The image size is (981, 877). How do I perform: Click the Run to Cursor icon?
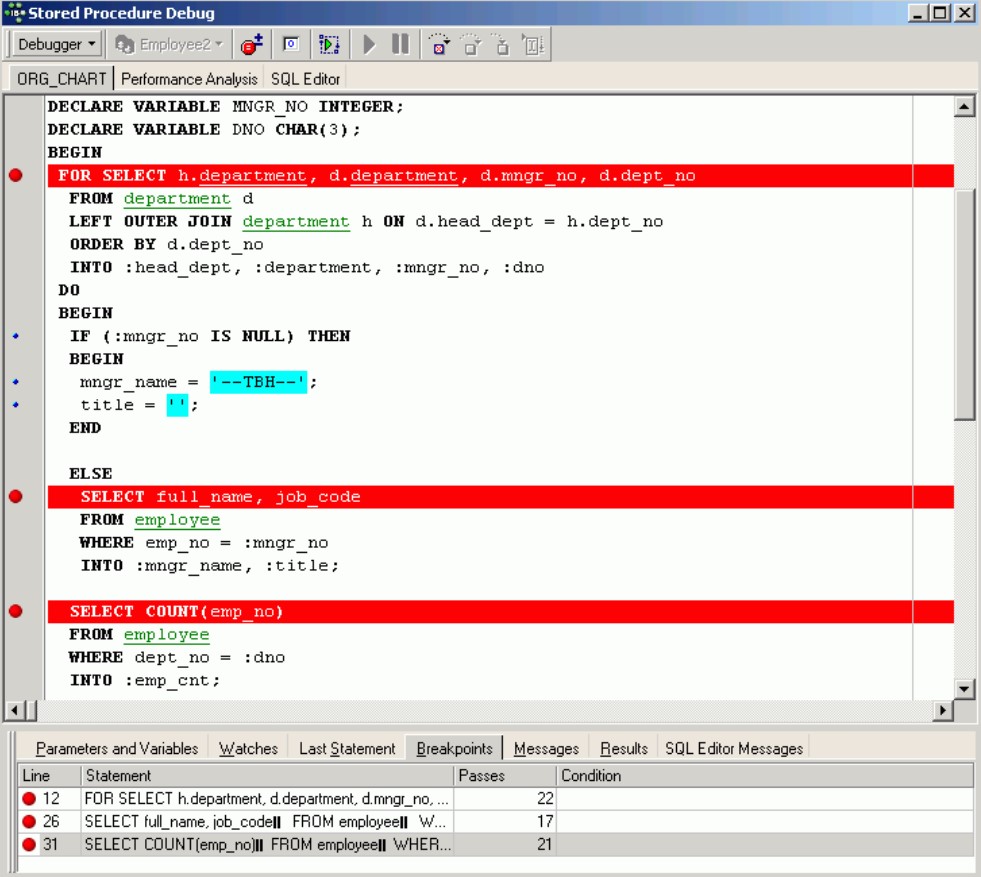pos(533,45)
